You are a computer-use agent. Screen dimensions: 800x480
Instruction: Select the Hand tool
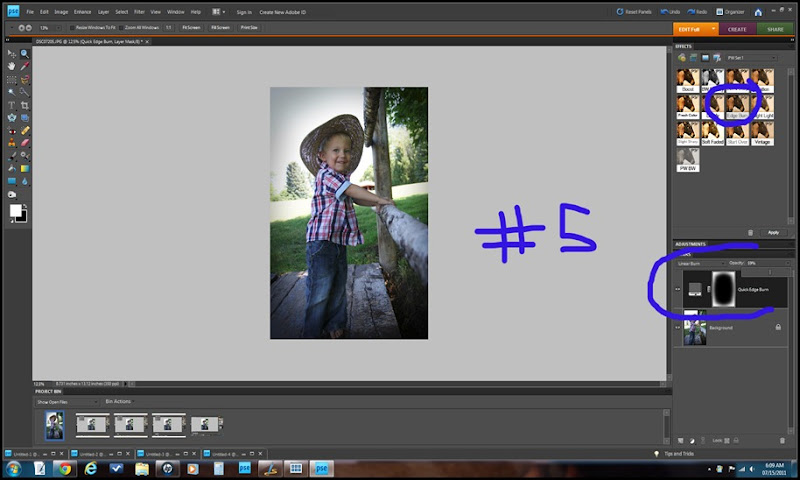(x=11, y=66)
